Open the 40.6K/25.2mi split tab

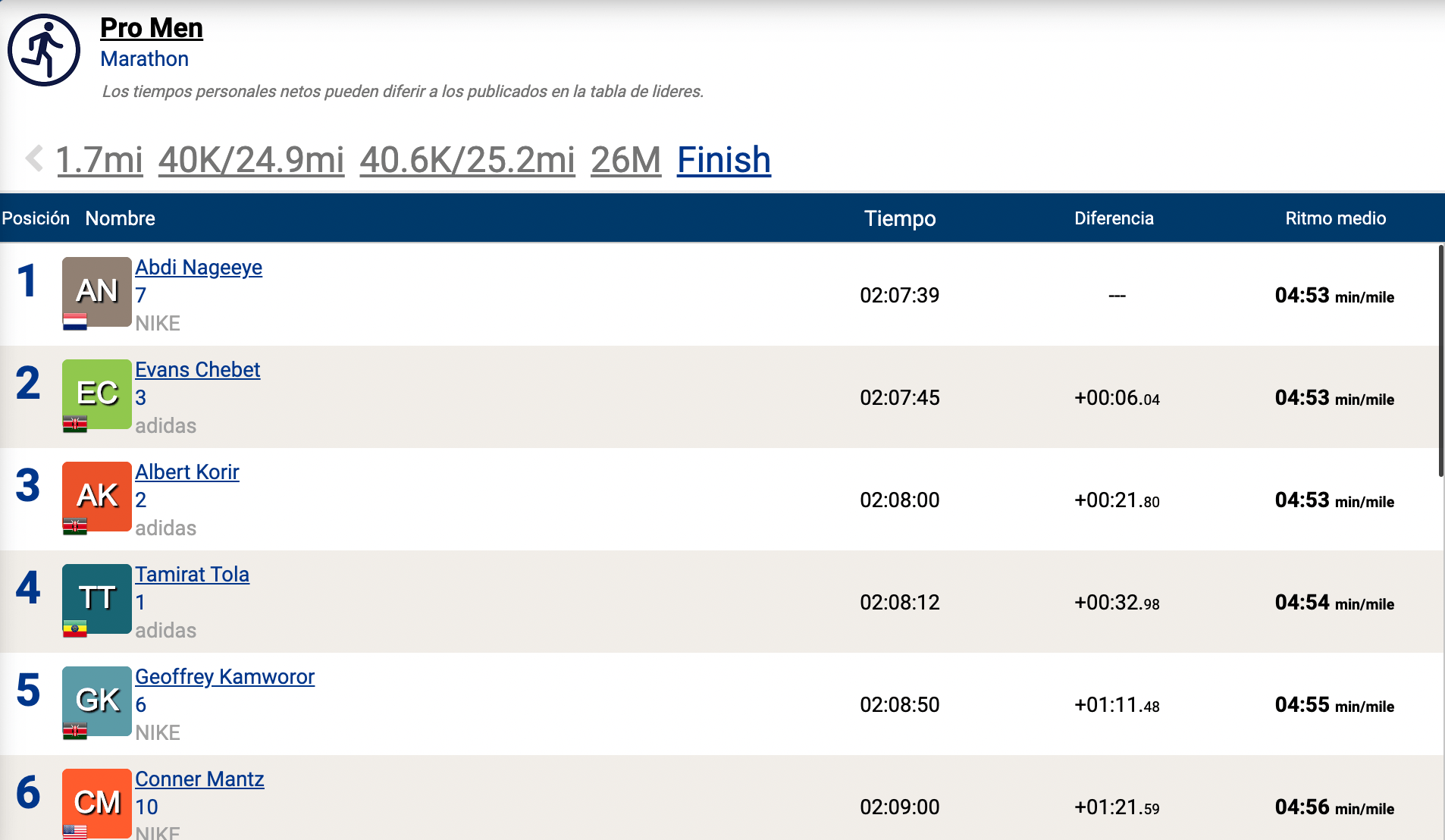click(x=467, y=160)
